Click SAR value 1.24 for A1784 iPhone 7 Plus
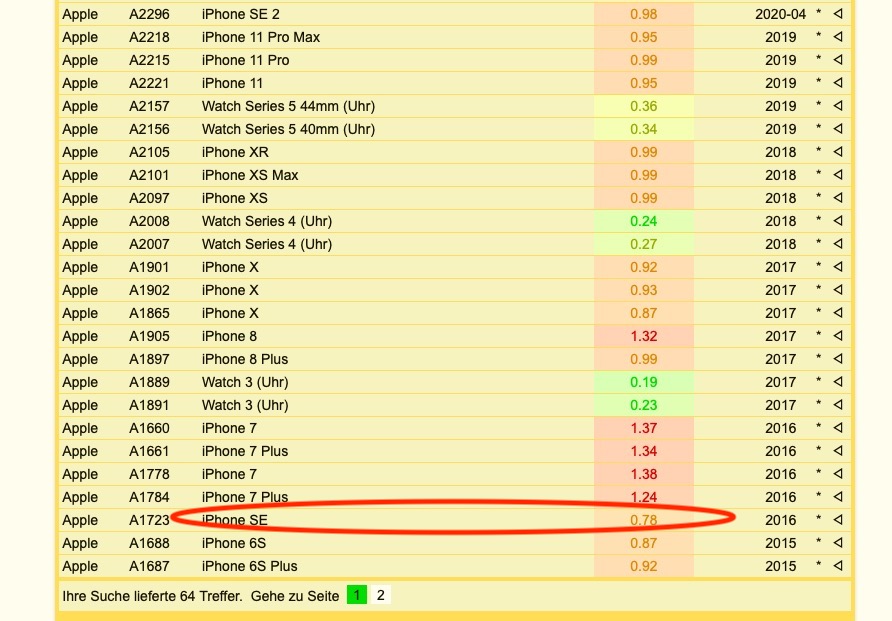 tap(643, 497)
